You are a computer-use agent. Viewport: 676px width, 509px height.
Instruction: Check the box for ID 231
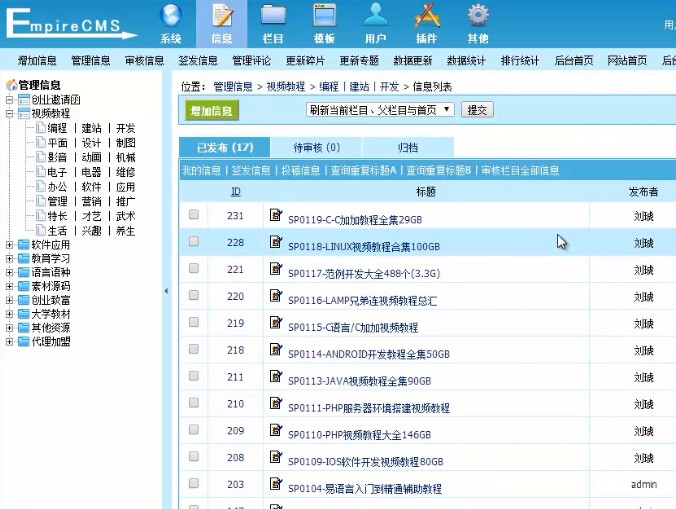194,214
